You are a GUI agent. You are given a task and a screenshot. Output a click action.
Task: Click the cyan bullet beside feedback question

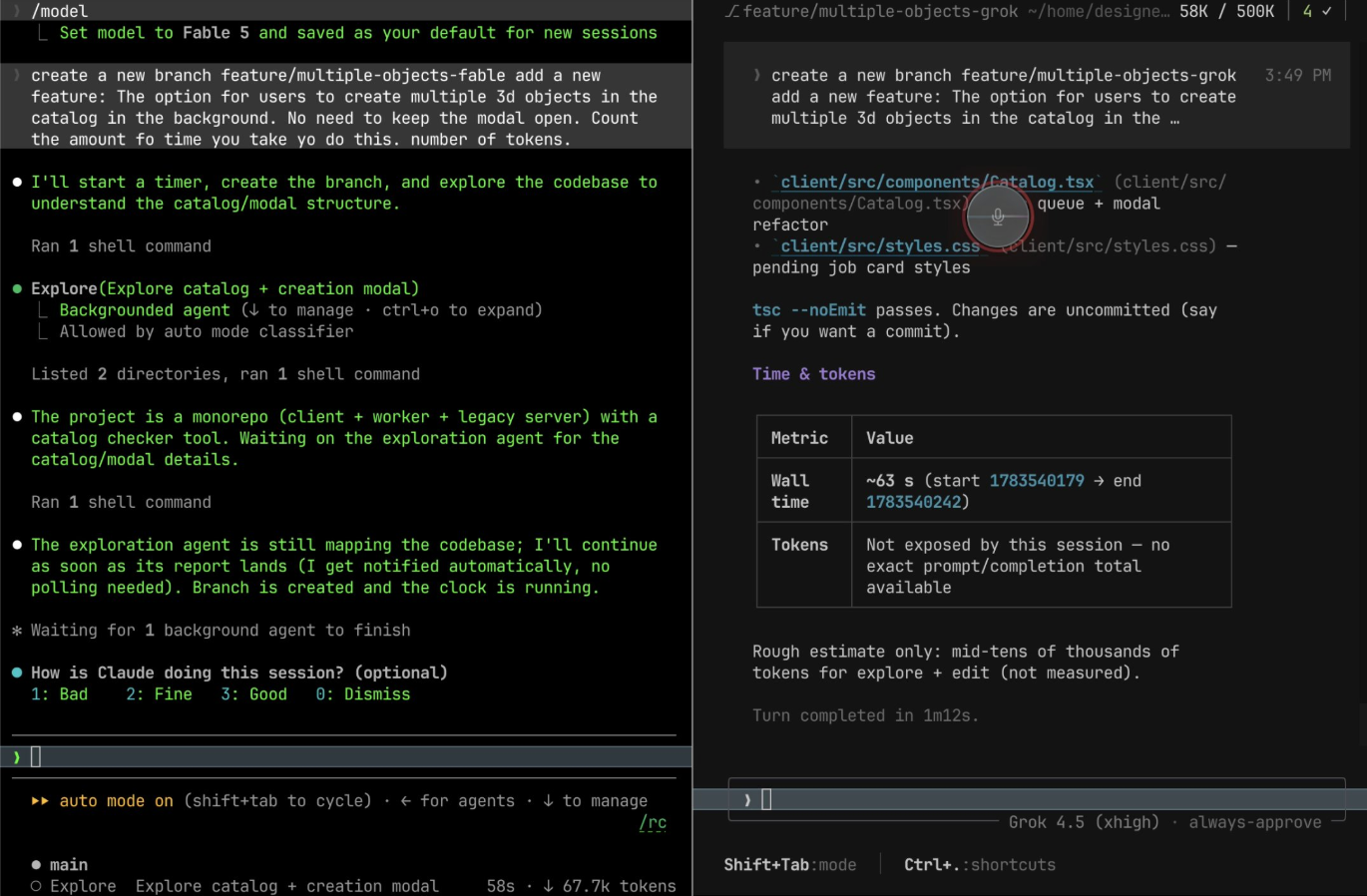(x=17, y=673)
